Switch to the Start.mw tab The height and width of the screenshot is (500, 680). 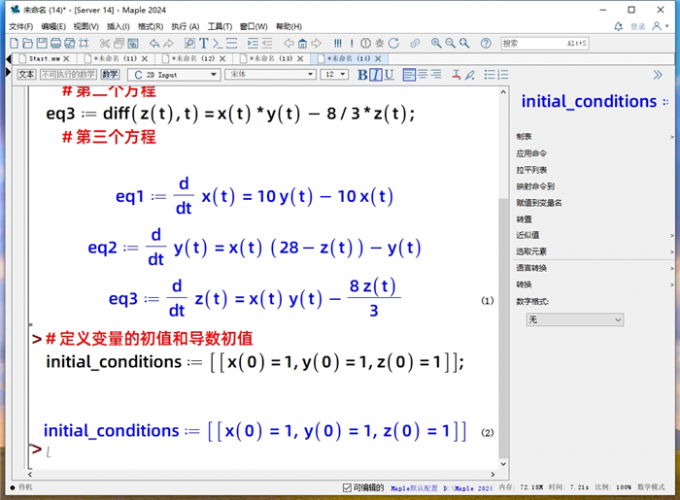pyautogui.click(x=45, y=60)
